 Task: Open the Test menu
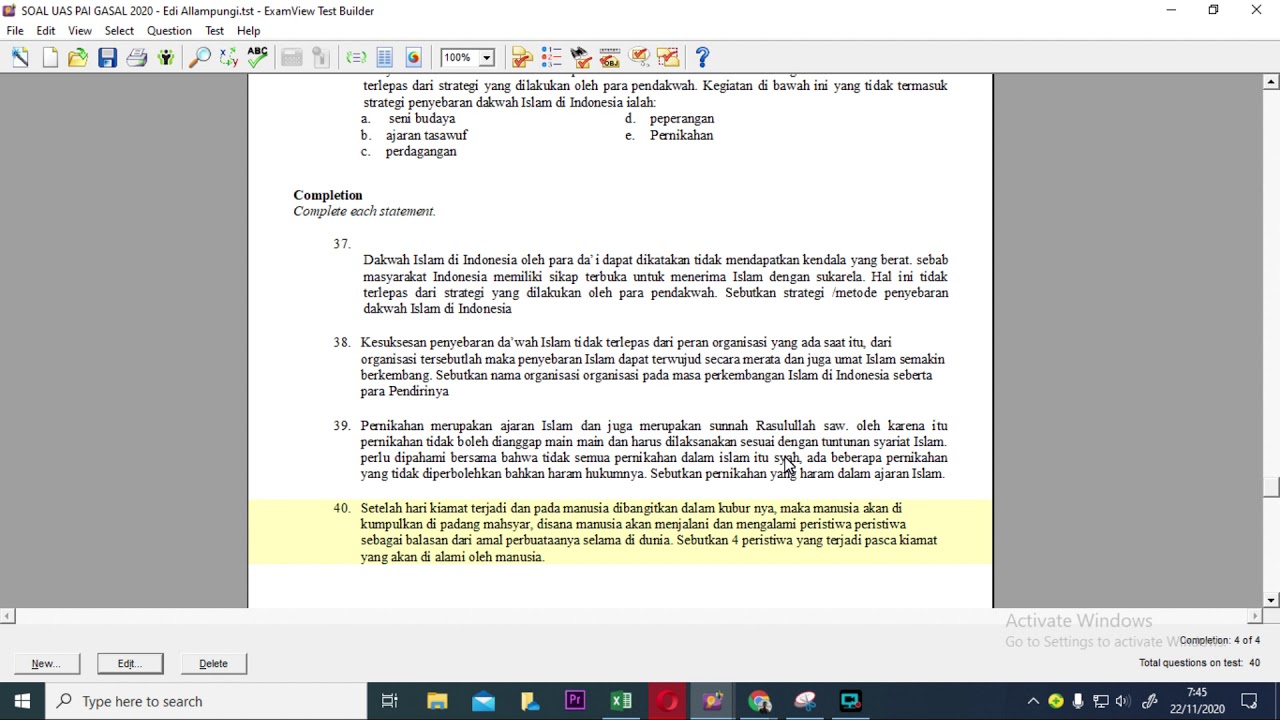tap(214, 31)
